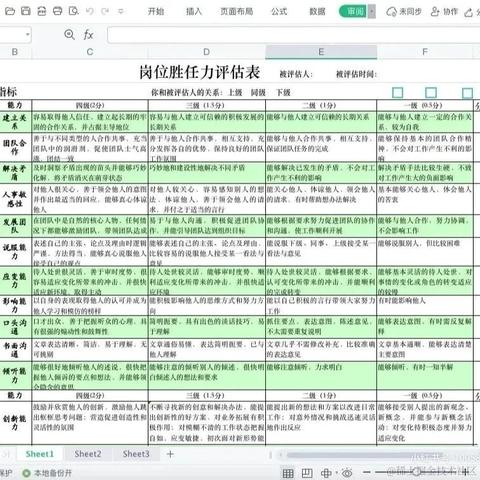Click the 建立关系 row label
This screenshot has height=480, width=480.
[x=15, y=122]
